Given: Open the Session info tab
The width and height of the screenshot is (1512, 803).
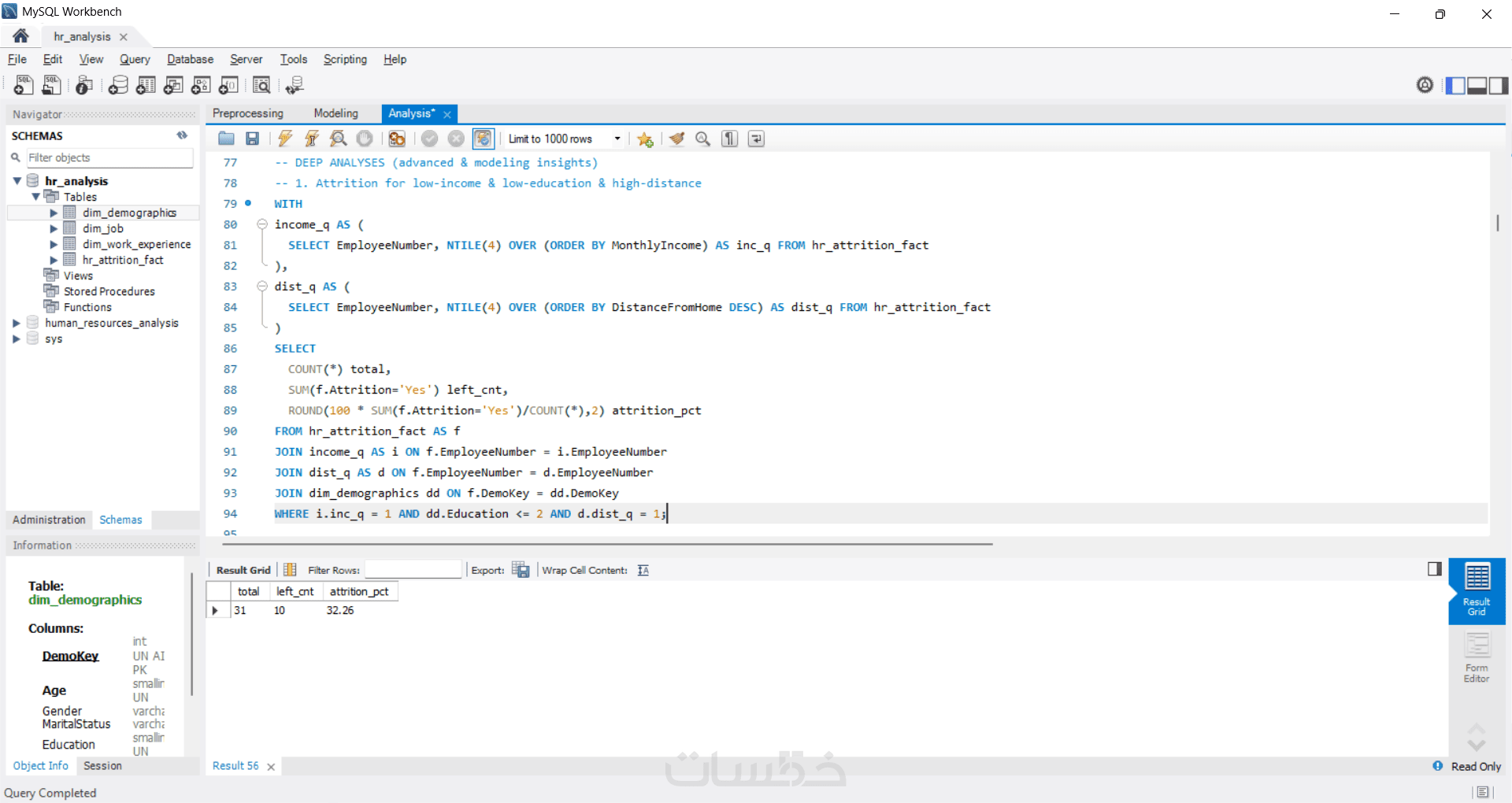Looking at the screenshot, I should [102, 765].
